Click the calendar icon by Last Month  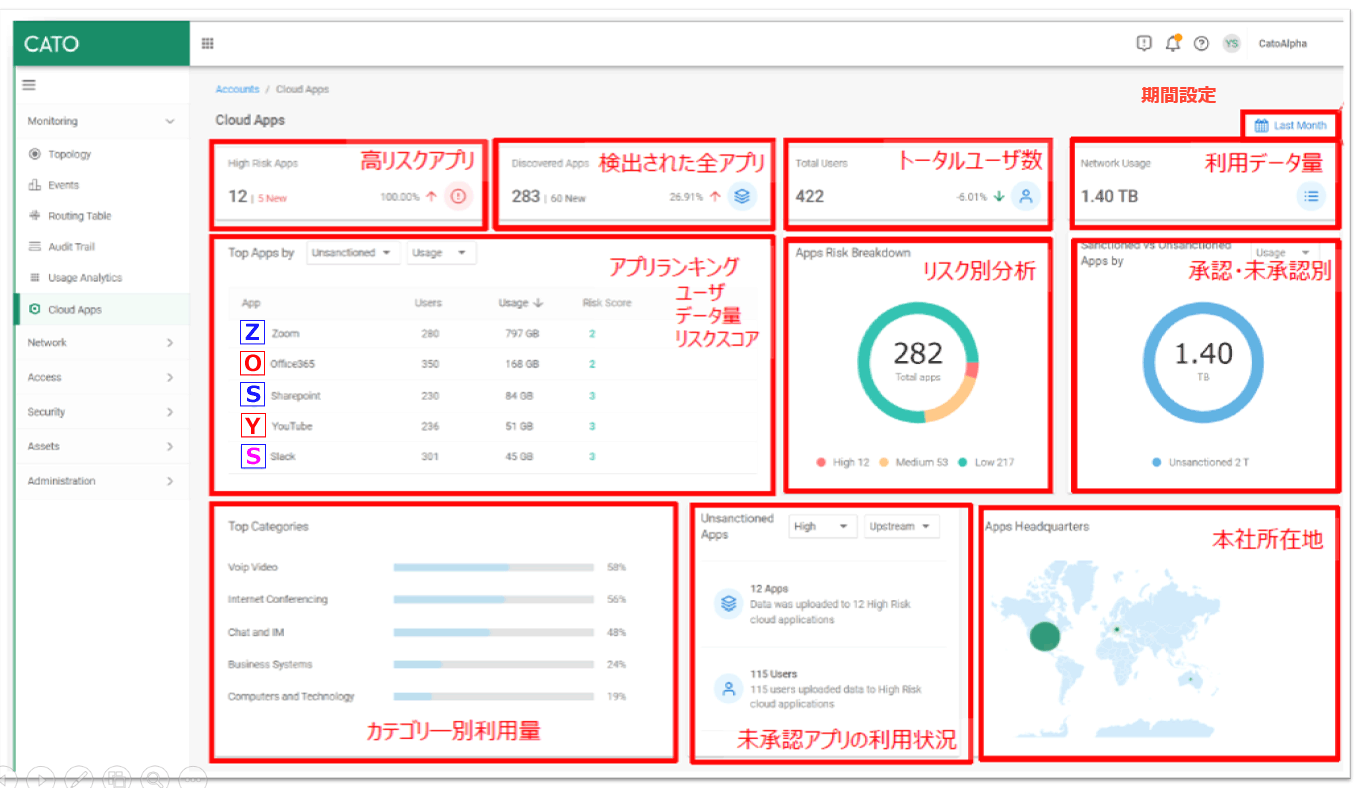[x=1262, y=126]
